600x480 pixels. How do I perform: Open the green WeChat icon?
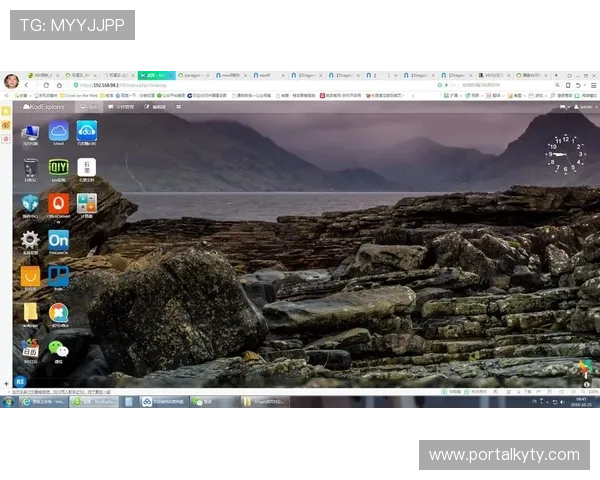click(58, 349)
